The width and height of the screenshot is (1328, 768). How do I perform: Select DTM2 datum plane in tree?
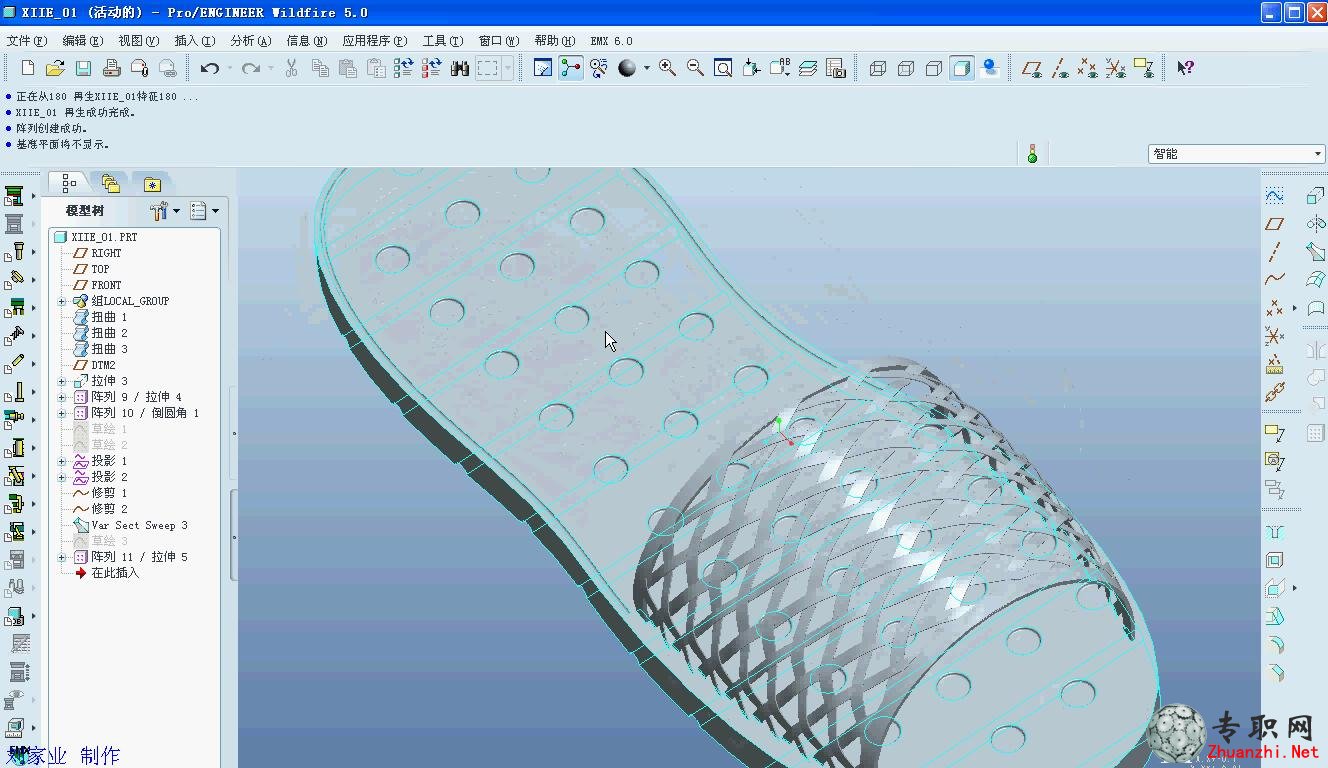point(95,365)
